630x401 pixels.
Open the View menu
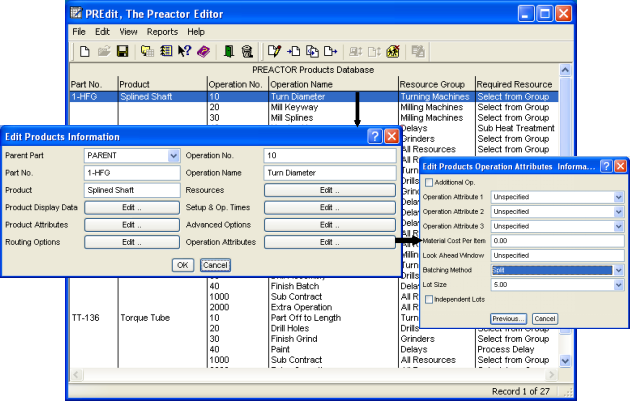tap(128, 32)
